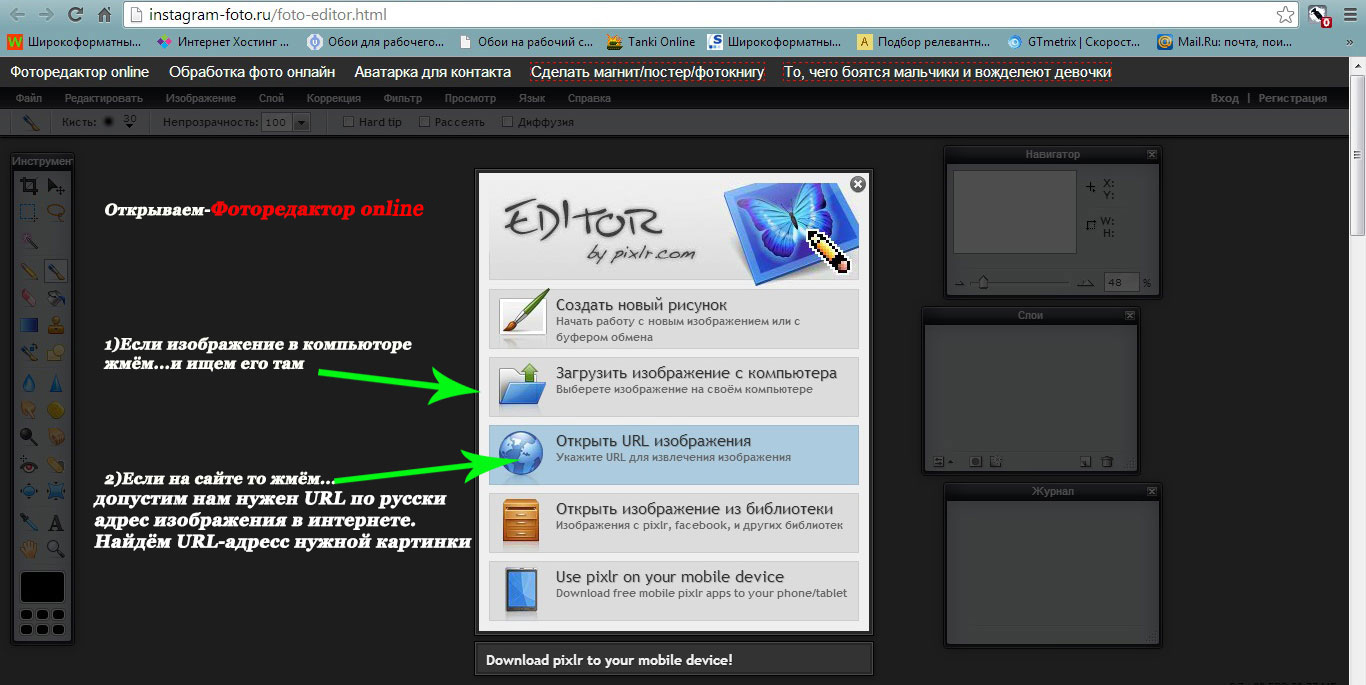Open the Просмотр menu
Image resolution: width=1366 pixels, height=685 pixels.
pos(470,98)
